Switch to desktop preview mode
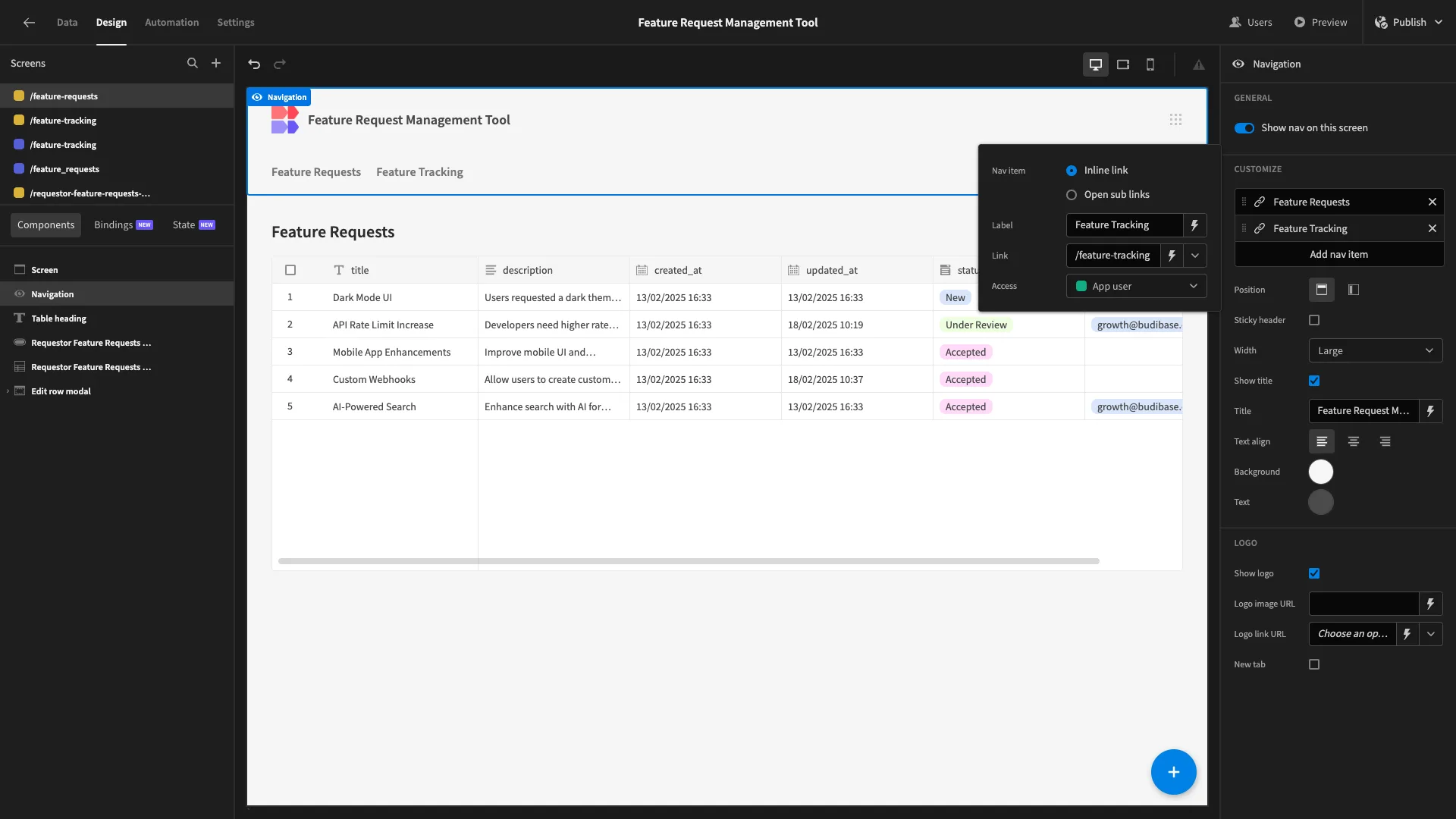Viewport: 1456px width, 819px height. click(1096, 64)
